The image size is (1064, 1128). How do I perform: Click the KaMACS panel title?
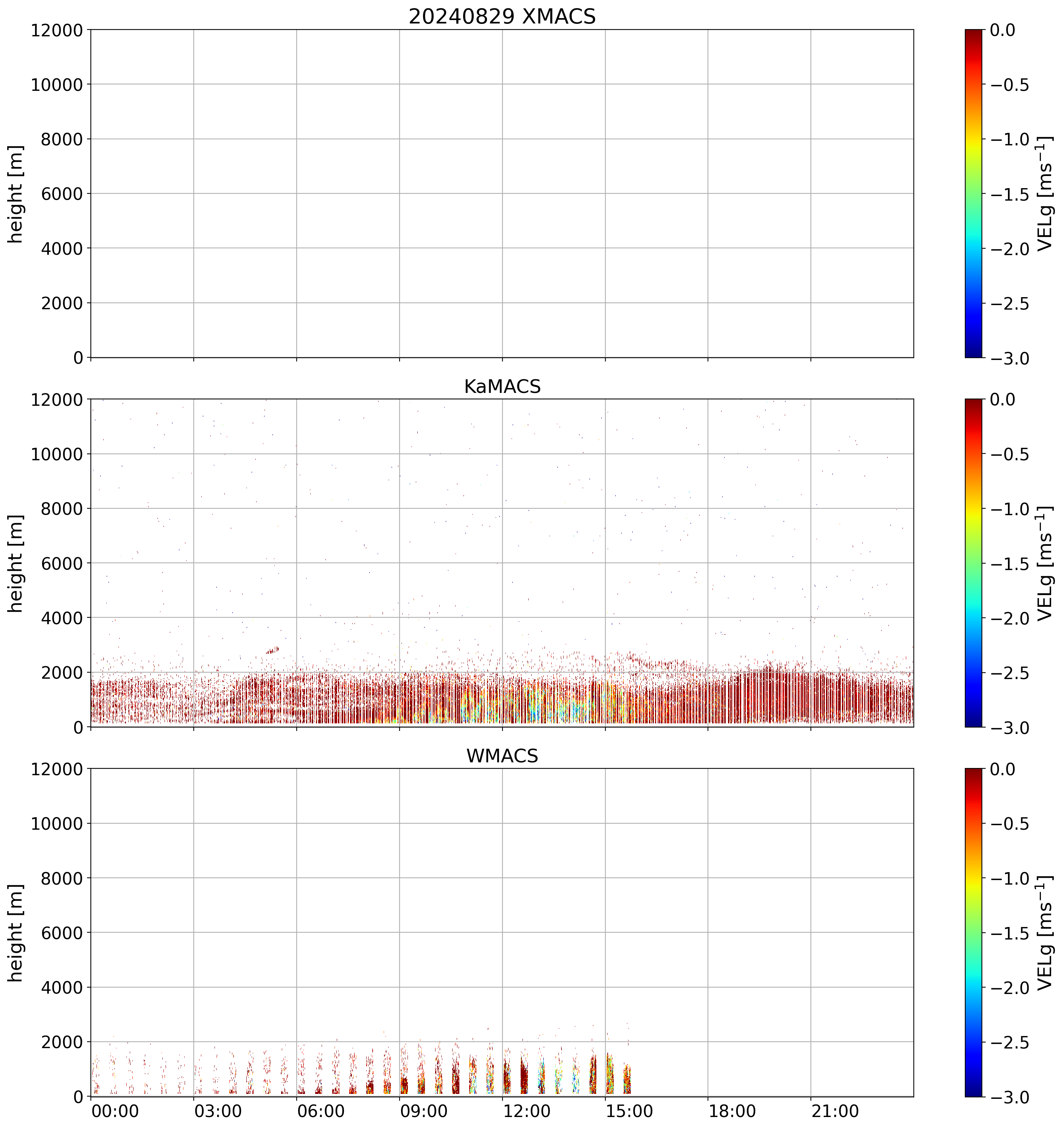[x=502, y=386]
